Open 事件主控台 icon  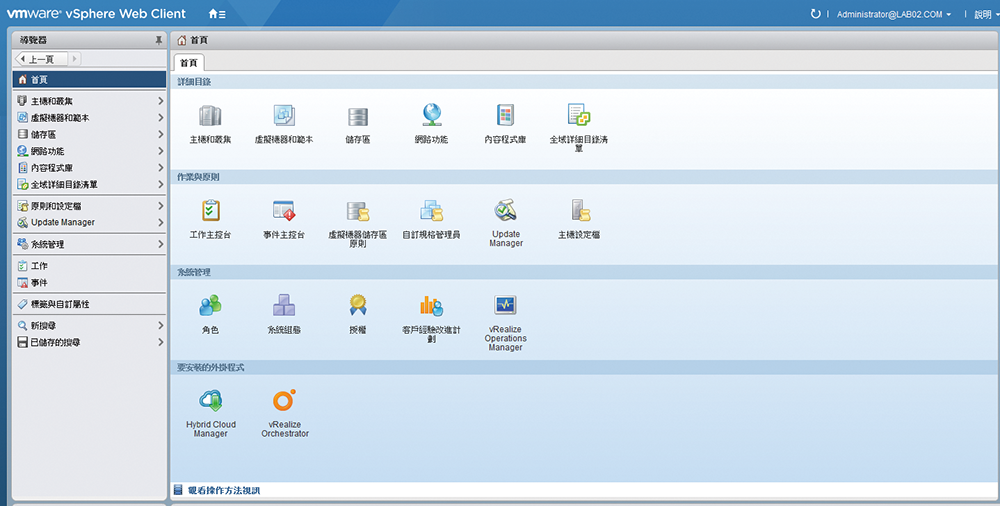click(284, 211)
